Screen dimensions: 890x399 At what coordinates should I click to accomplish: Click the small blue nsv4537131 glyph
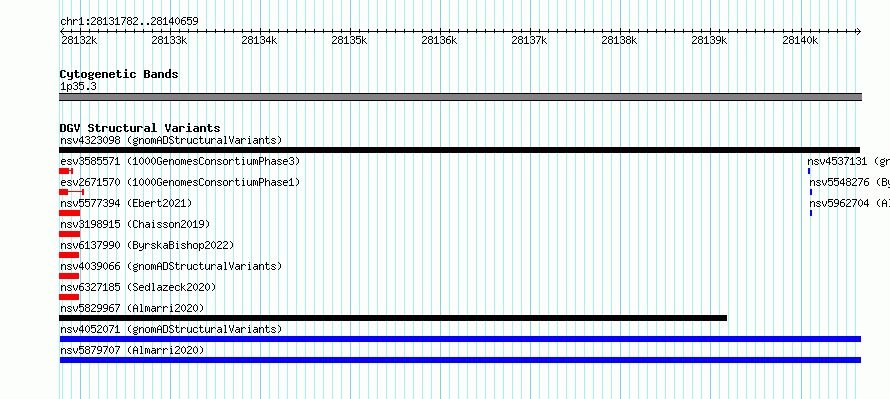coord(809,171)
